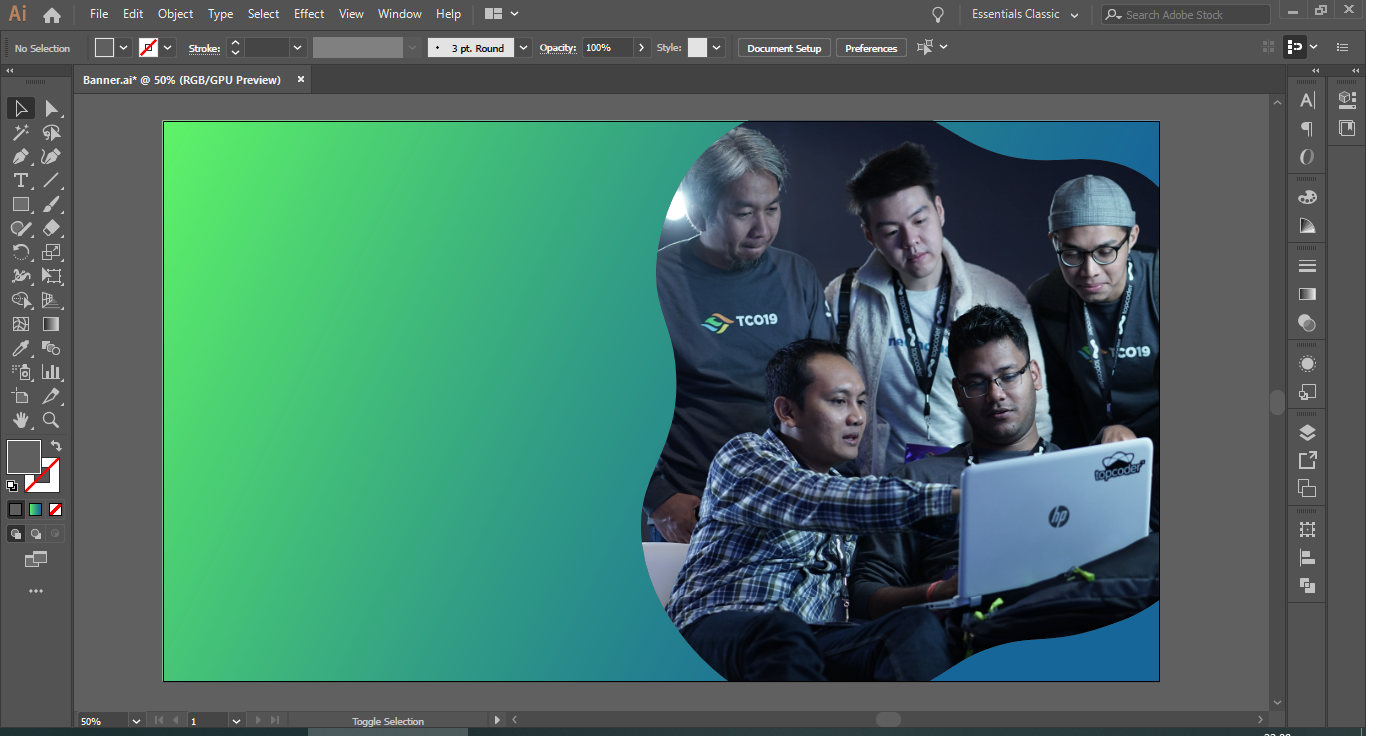The height and width of the screenshot is (736, 1374).
Task: Open the graphic Style dropdown
Action: click(x=716, y=48)
